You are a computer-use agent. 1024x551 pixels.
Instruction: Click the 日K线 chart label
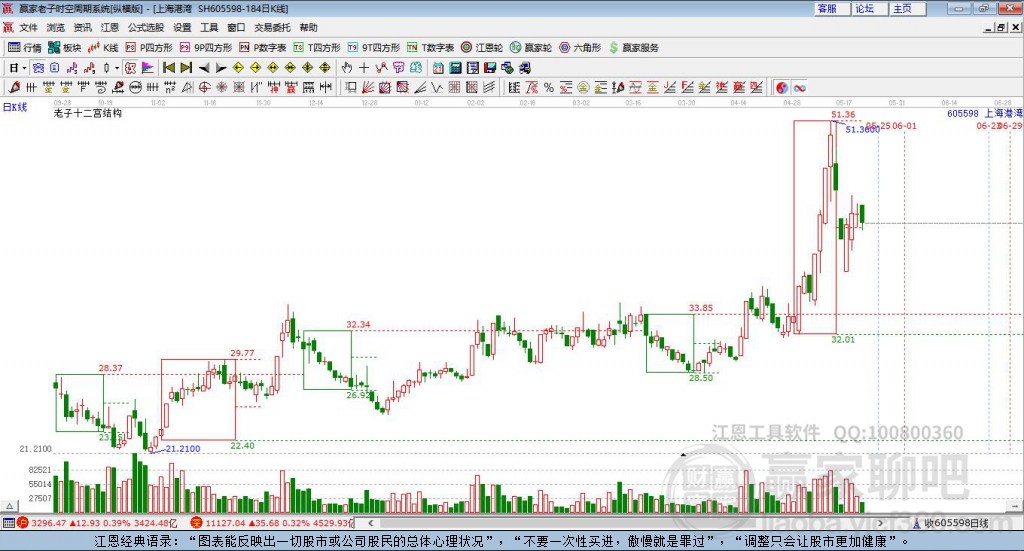(x=15, y=107)
